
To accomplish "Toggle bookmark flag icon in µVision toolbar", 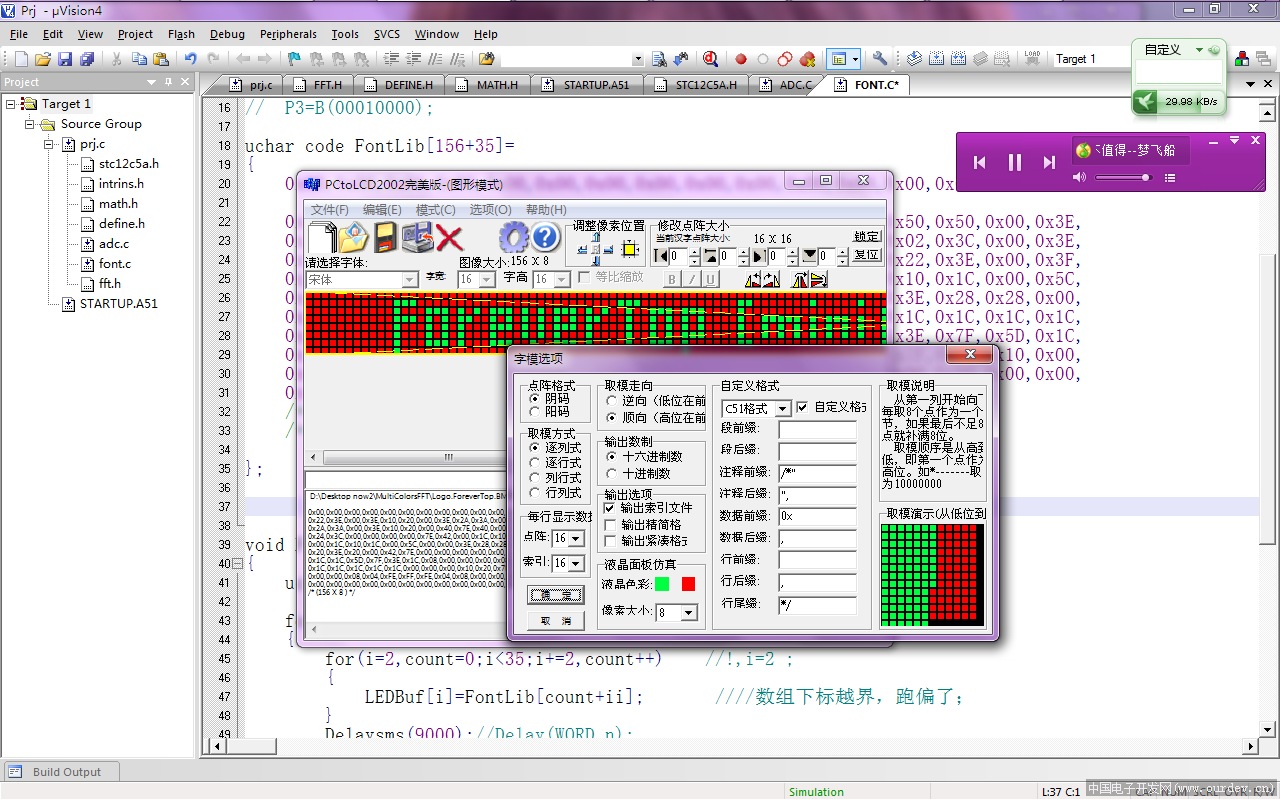I will pos(294,59).
